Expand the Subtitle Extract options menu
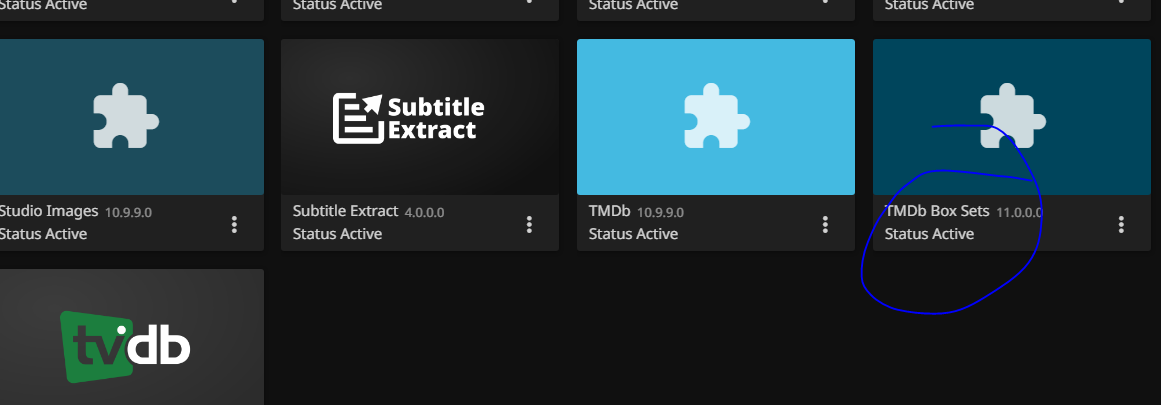 [x=530, y=224]
